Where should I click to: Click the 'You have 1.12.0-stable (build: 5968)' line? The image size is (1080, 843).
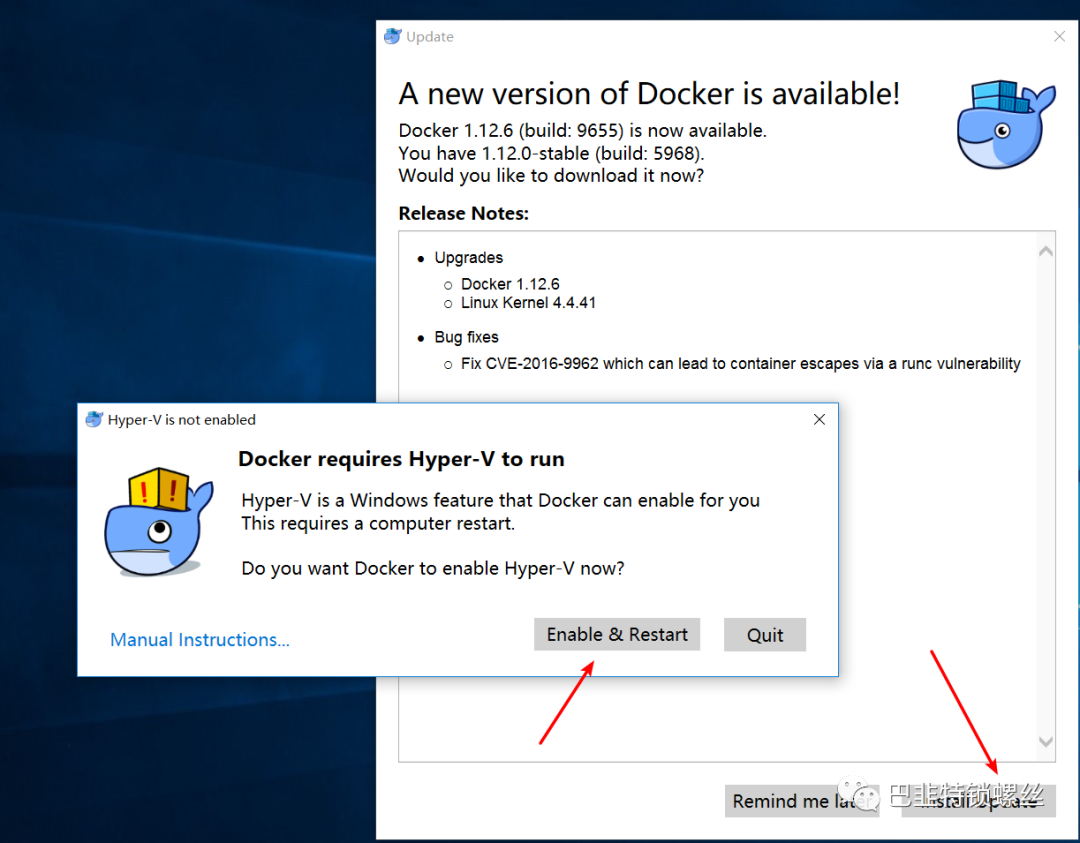[551, 153]
